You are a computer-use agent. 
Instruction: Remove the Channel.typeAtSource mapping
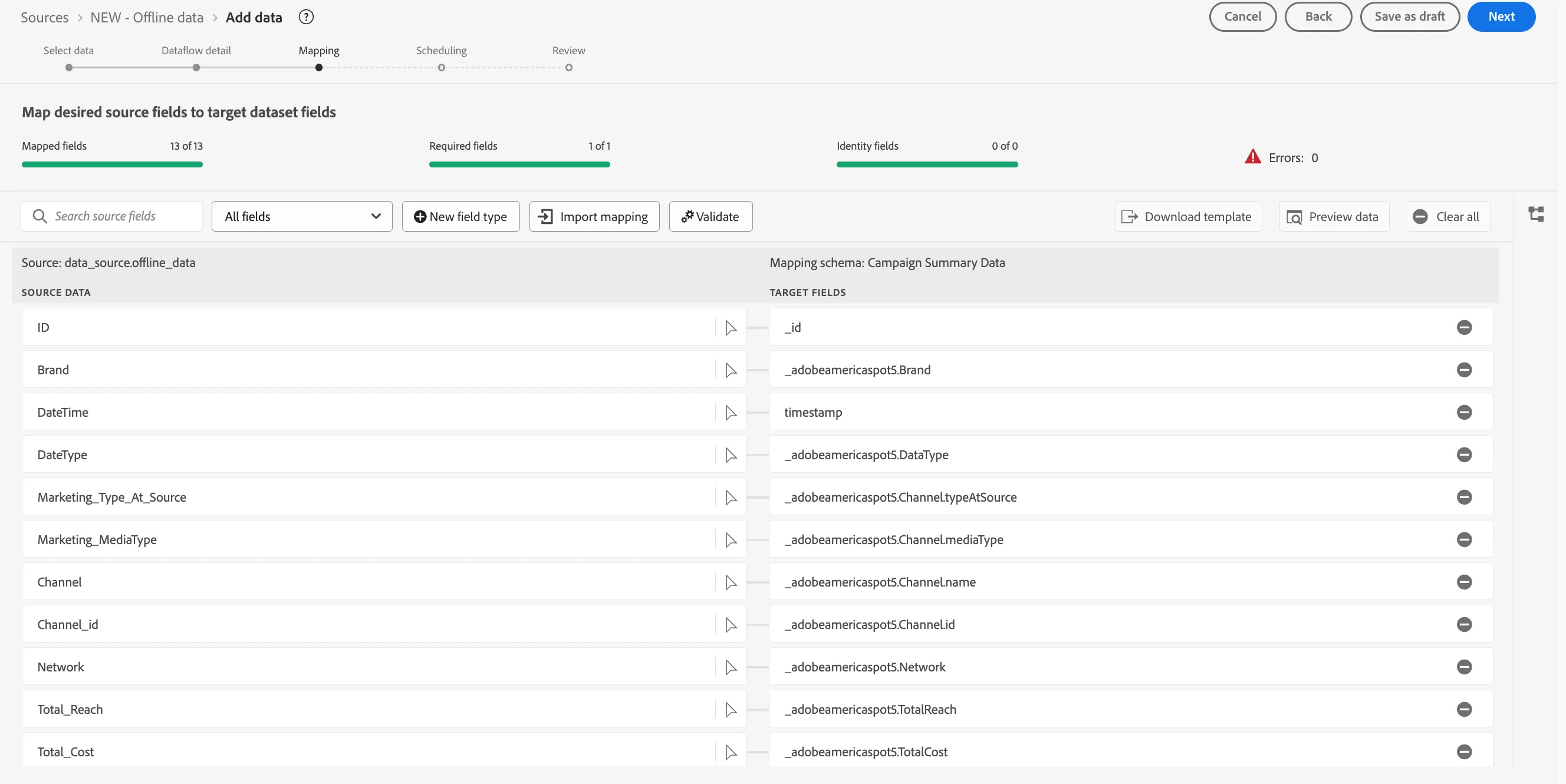pyautogui.click(x=1464, y=497)
